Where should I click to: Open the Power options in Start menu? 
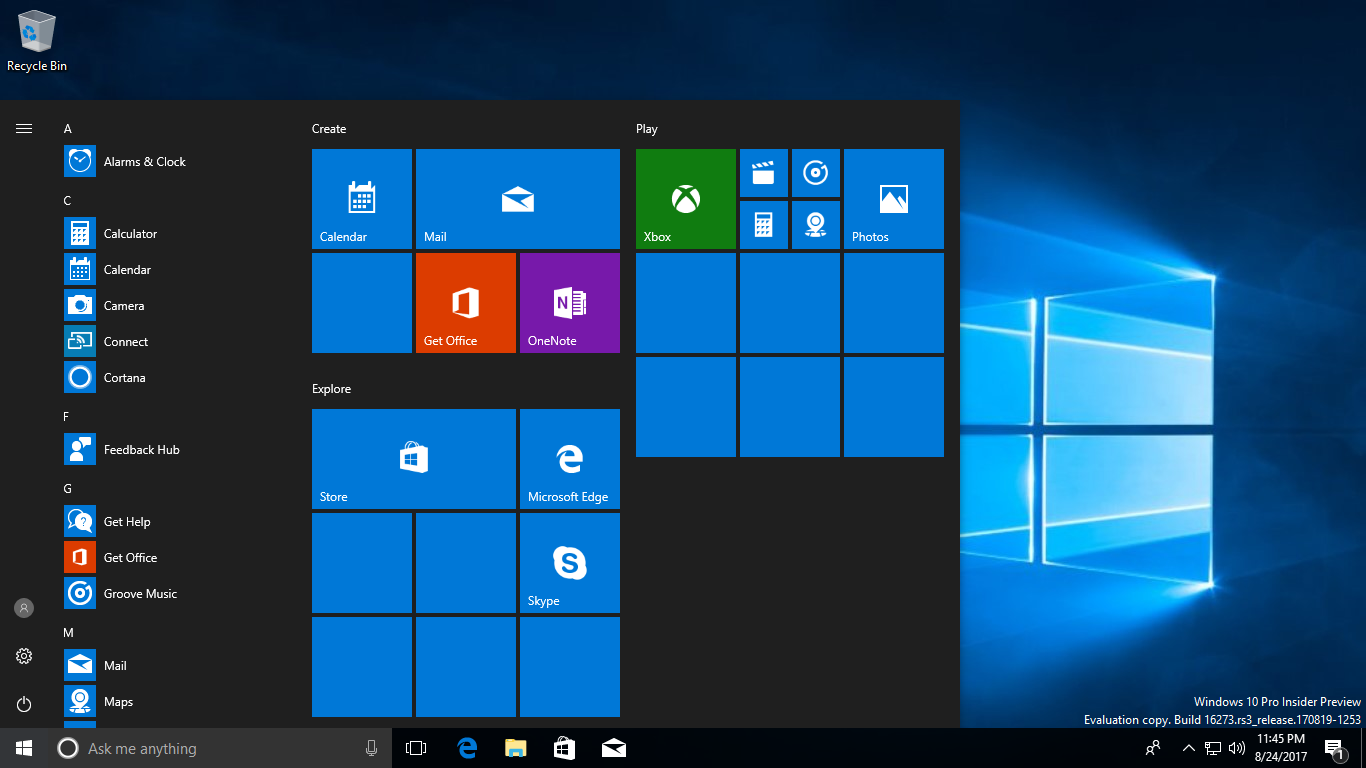(x=24, y=704)
